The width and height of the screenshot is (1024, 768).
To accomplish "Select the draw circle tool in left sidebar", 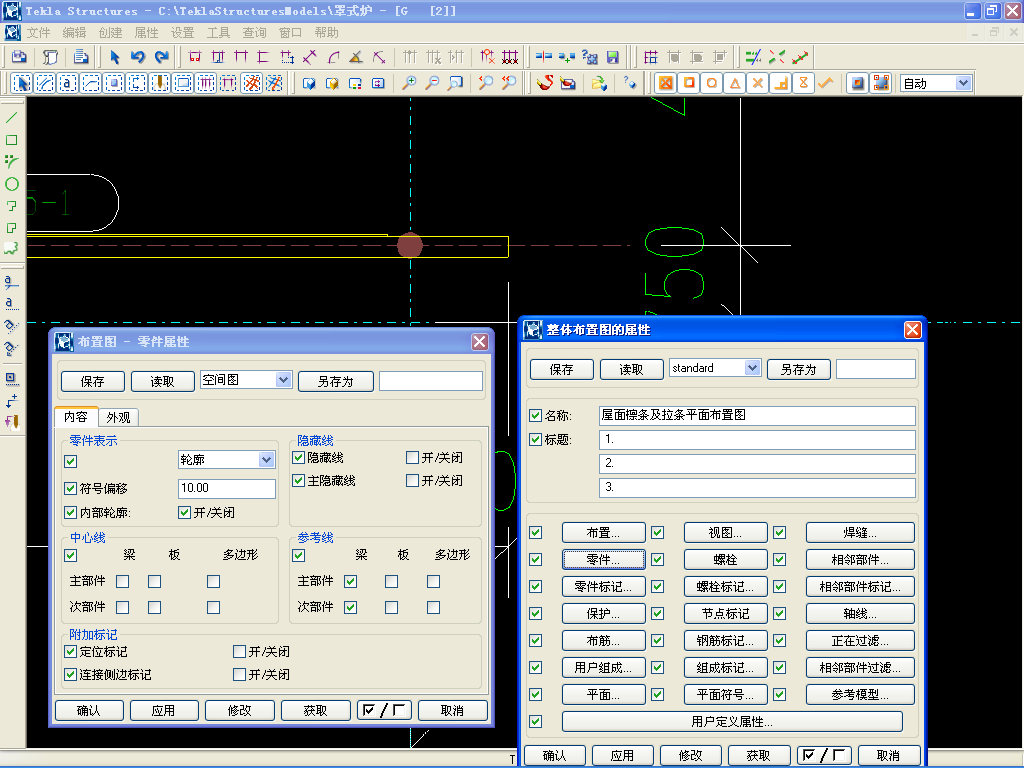I will pos(11,184).
